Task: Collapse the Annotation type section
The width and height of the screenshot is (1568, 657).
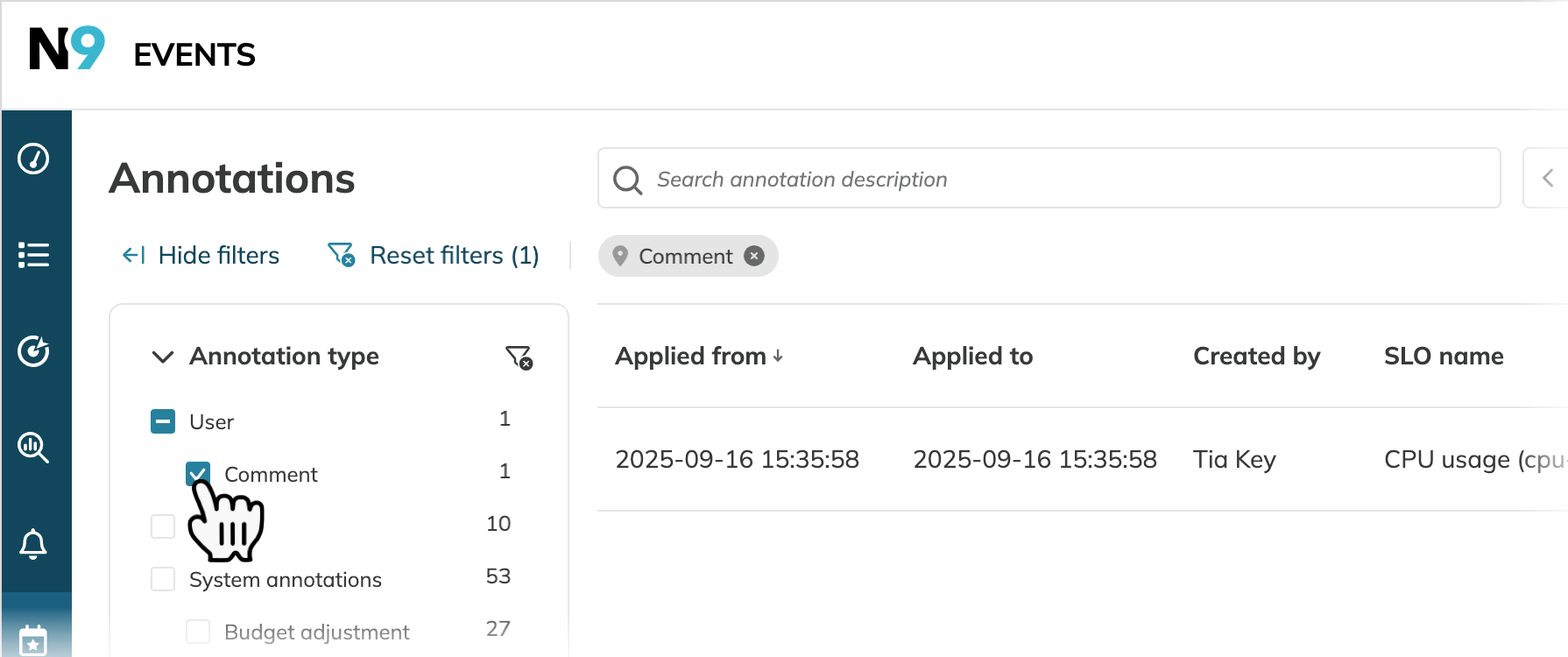Action: (x=163, y=357)
